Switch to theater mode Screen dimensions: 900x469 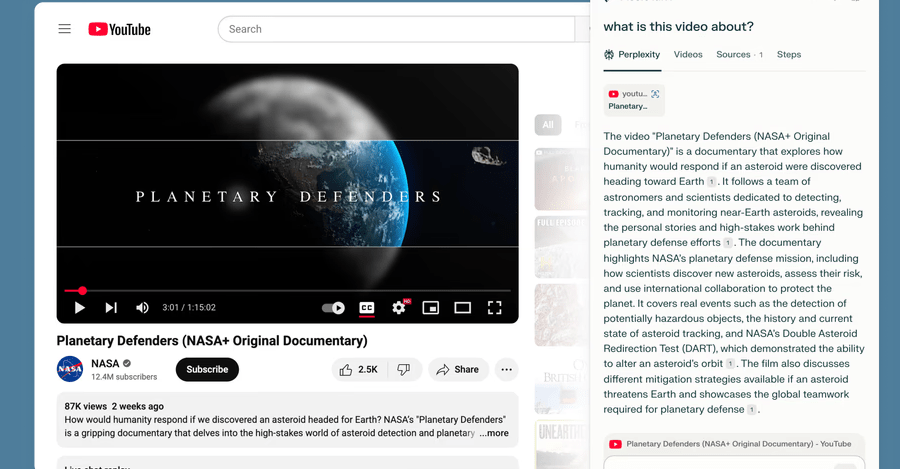pos(462,308)
